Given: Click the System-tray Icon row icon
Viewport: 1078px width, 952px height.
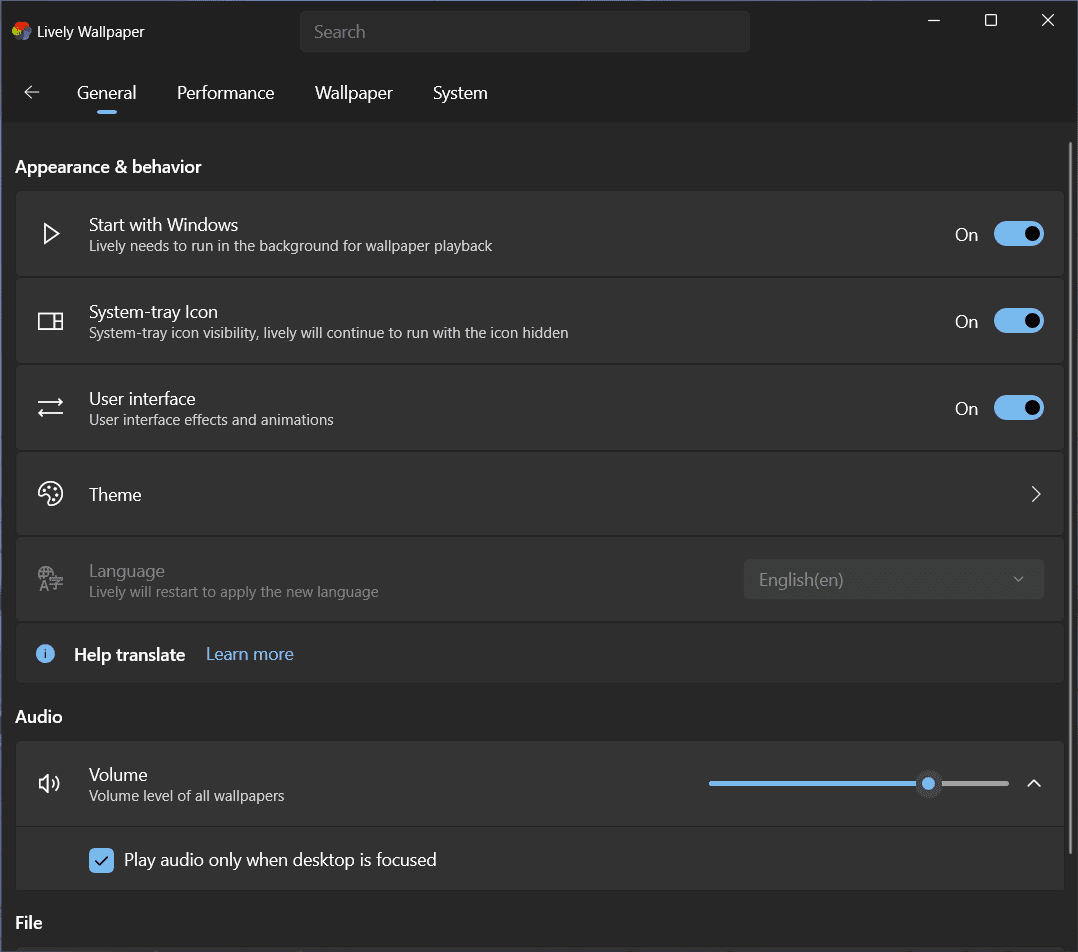Looking at the screenshot, I should click(x=51, y=321).
